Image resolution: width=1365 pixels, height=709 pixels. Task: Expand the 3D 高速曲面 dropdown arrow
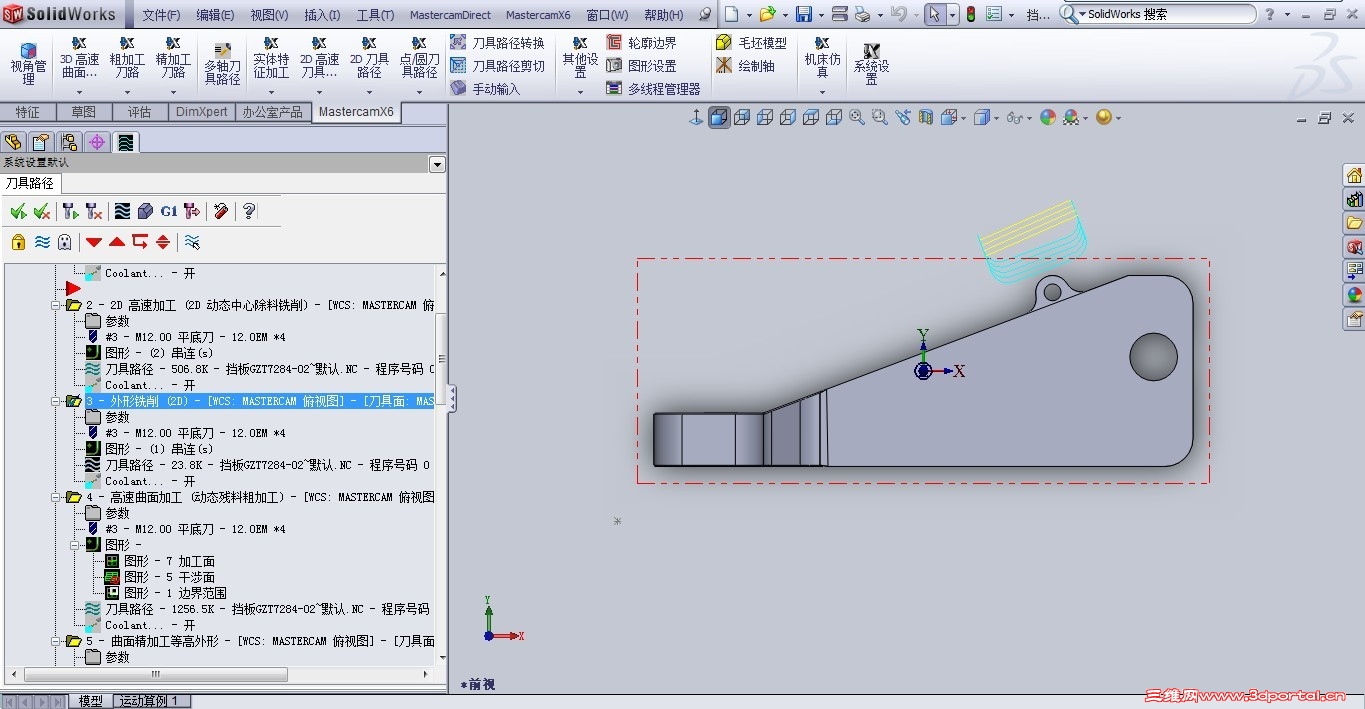coord(80,92)
